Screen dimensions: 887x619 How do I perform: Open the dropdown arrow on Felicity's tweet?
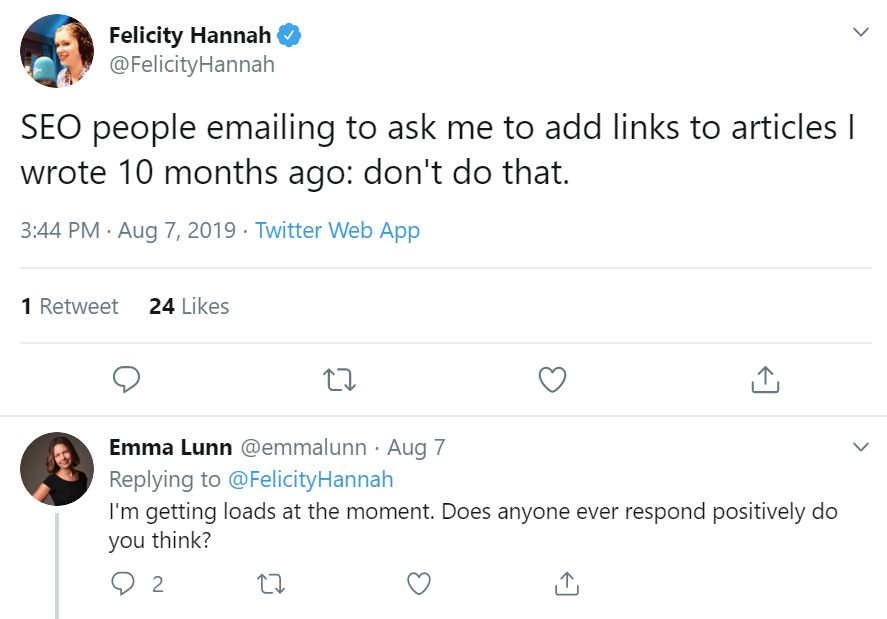point(860,32)
